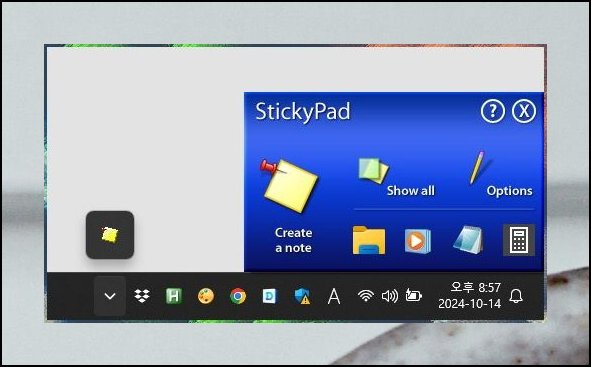This screenshot has width=591, height=367.
Task: Launch the Notepad shortcut in StickyPad
Action: point(468,240)
